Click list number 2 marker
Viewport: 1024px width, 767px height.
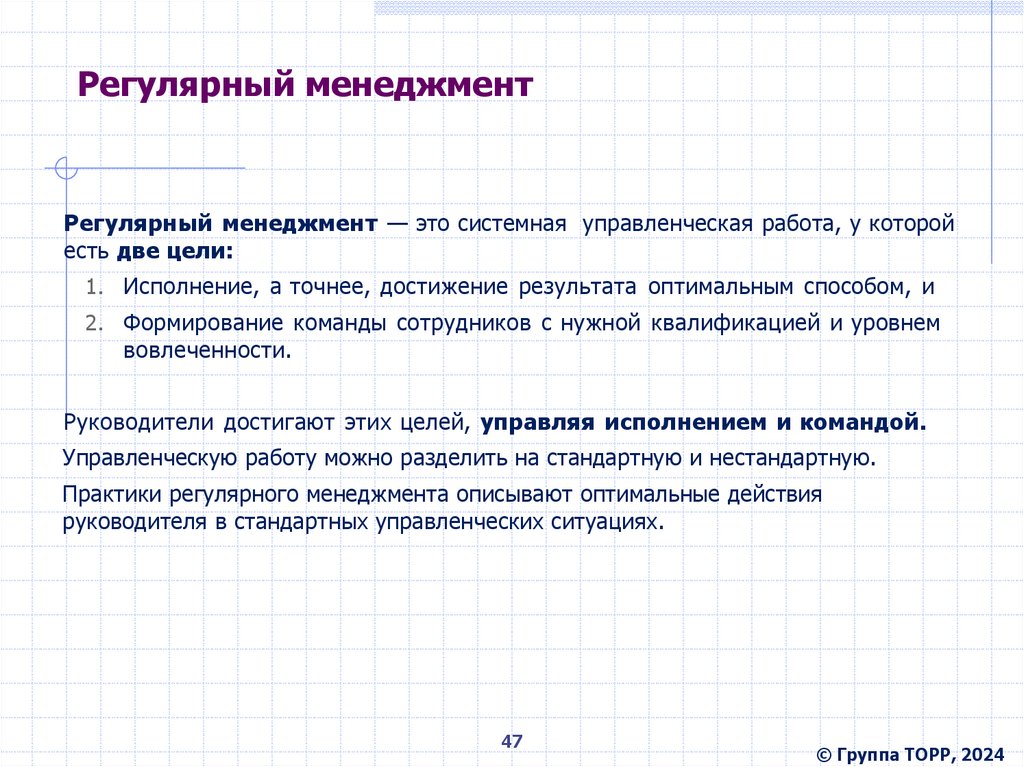pos(95,323)
